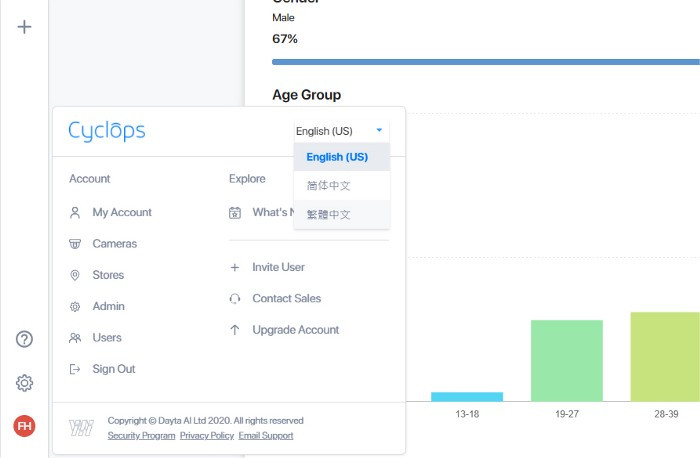The width and height of the screenshot is (700, 458).
Task: Click the Admin gear icon
Action: [x=75, y=307]
